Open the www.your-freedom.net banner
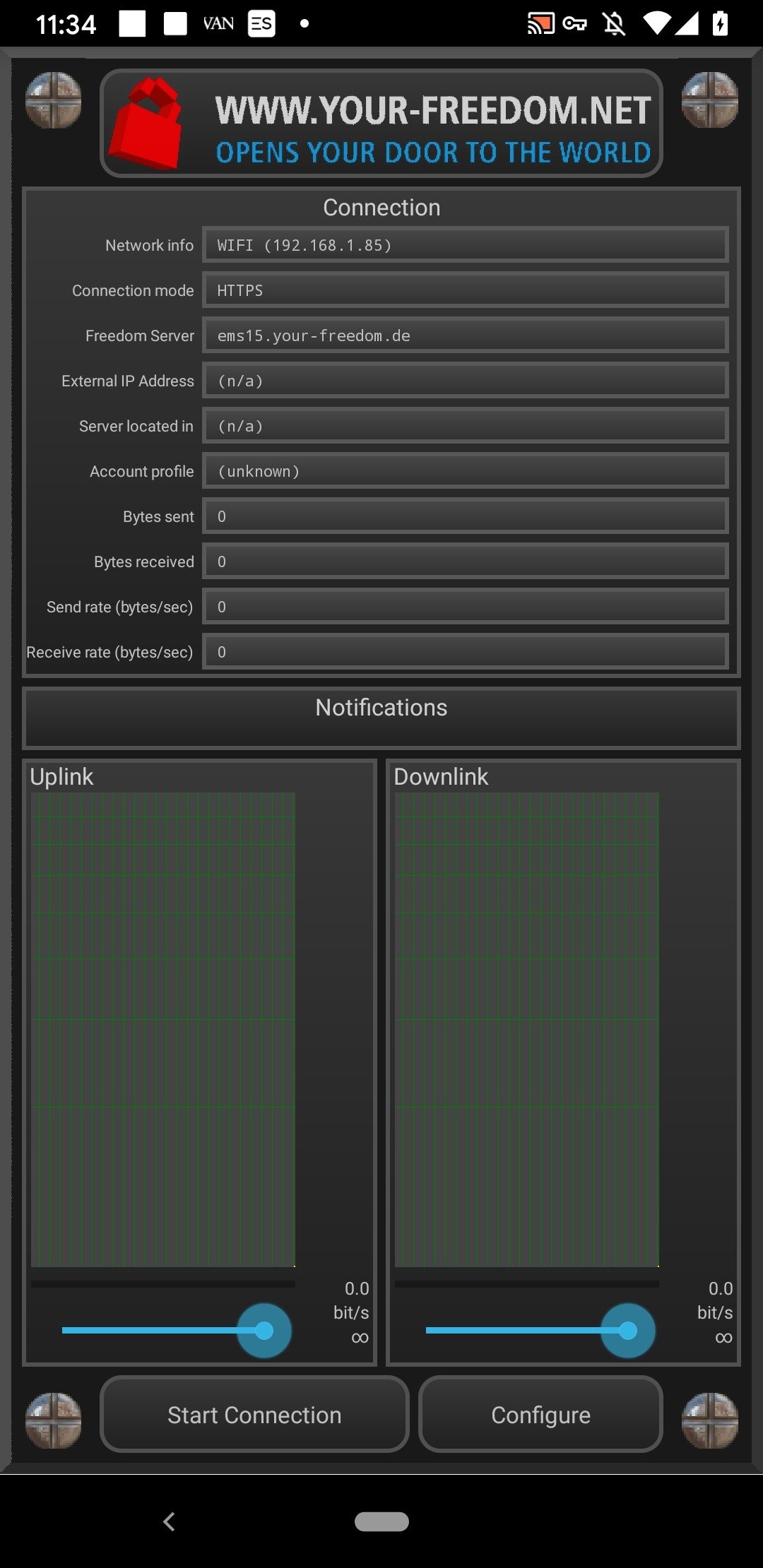Screen dimensions: 763x1568 coord(381,123)
